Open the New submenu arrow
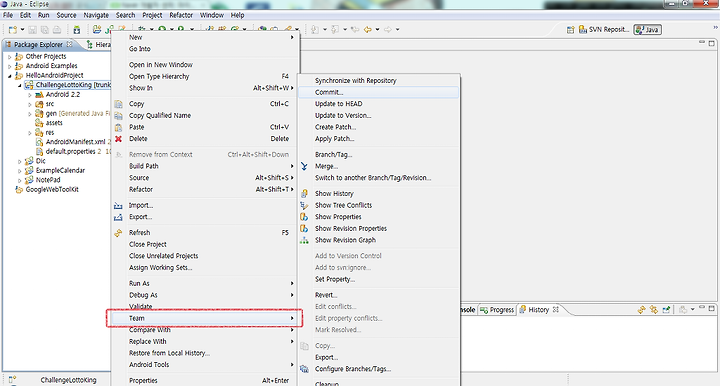The height and width of the screenshot is (386, 720). coord(292,37)
